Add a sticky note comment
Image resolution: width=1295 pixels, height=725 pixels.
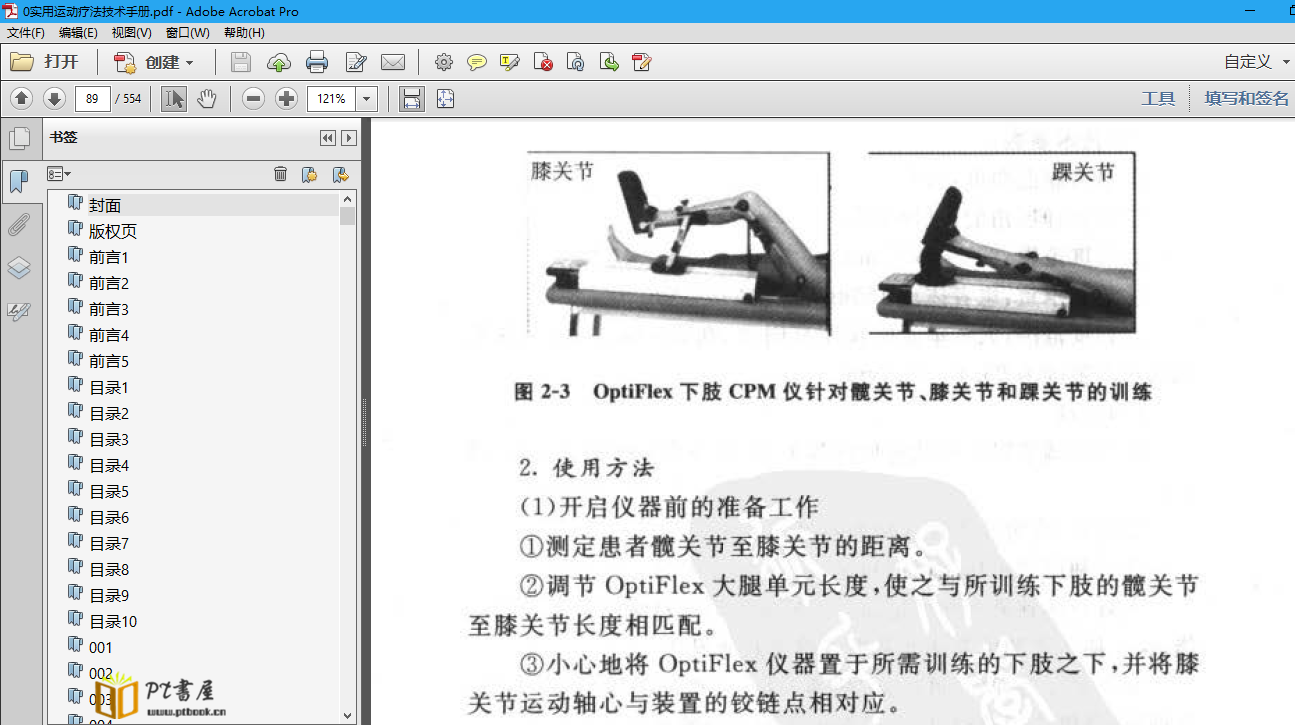point(477,62)
